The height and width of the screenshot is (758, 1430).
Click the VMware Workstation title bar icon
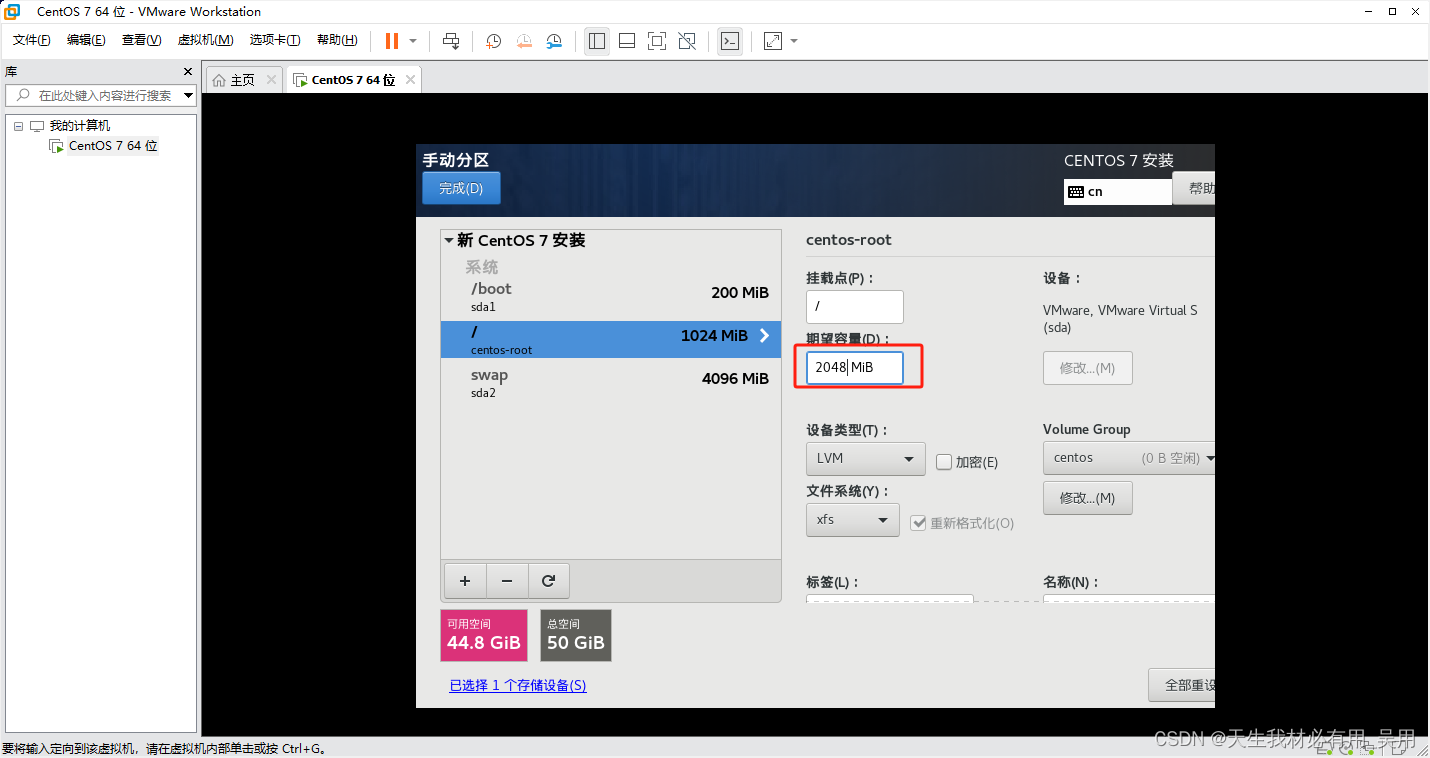(12, 12)
